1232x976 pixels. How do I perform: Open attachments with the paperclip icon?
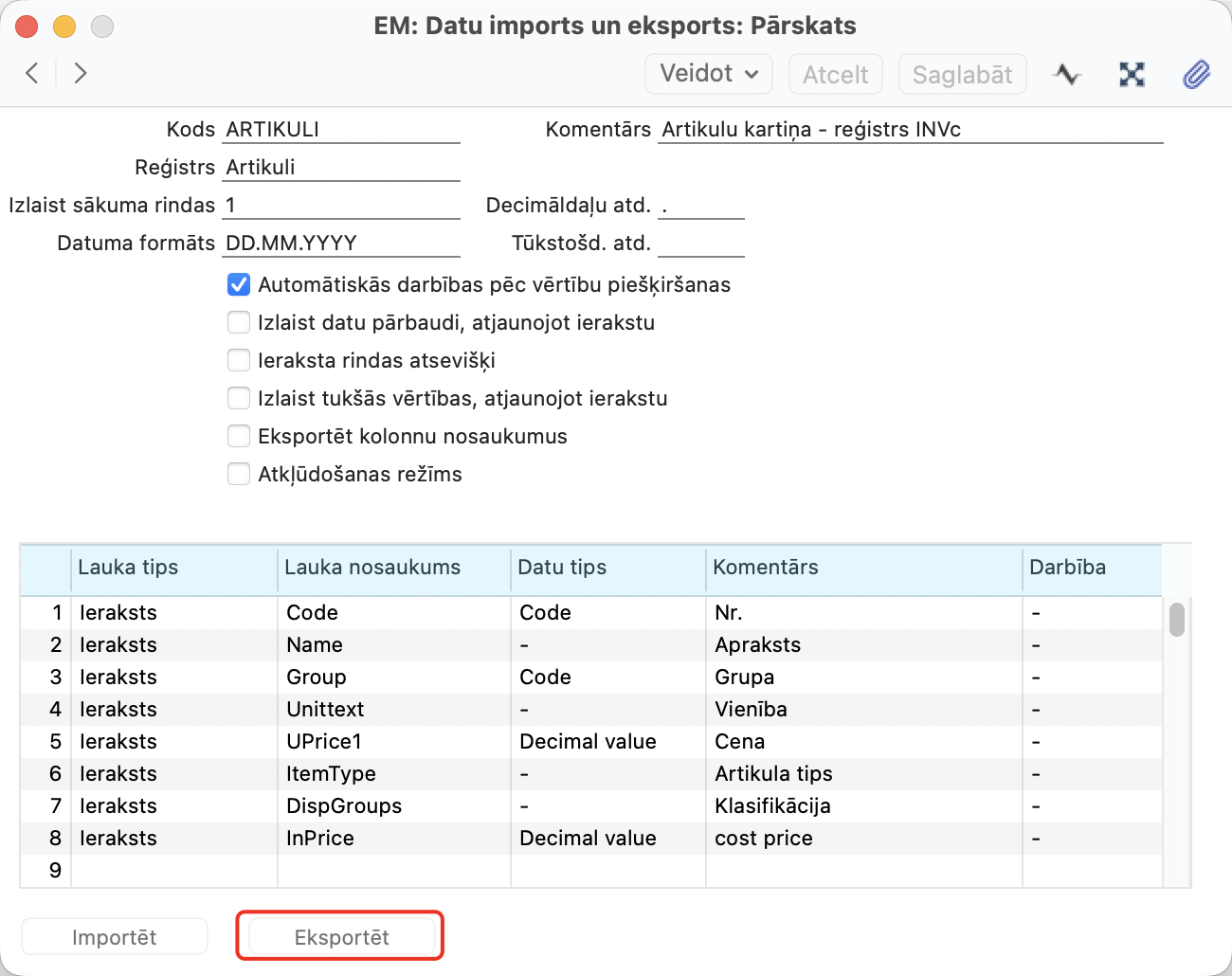coord(1196,74)
